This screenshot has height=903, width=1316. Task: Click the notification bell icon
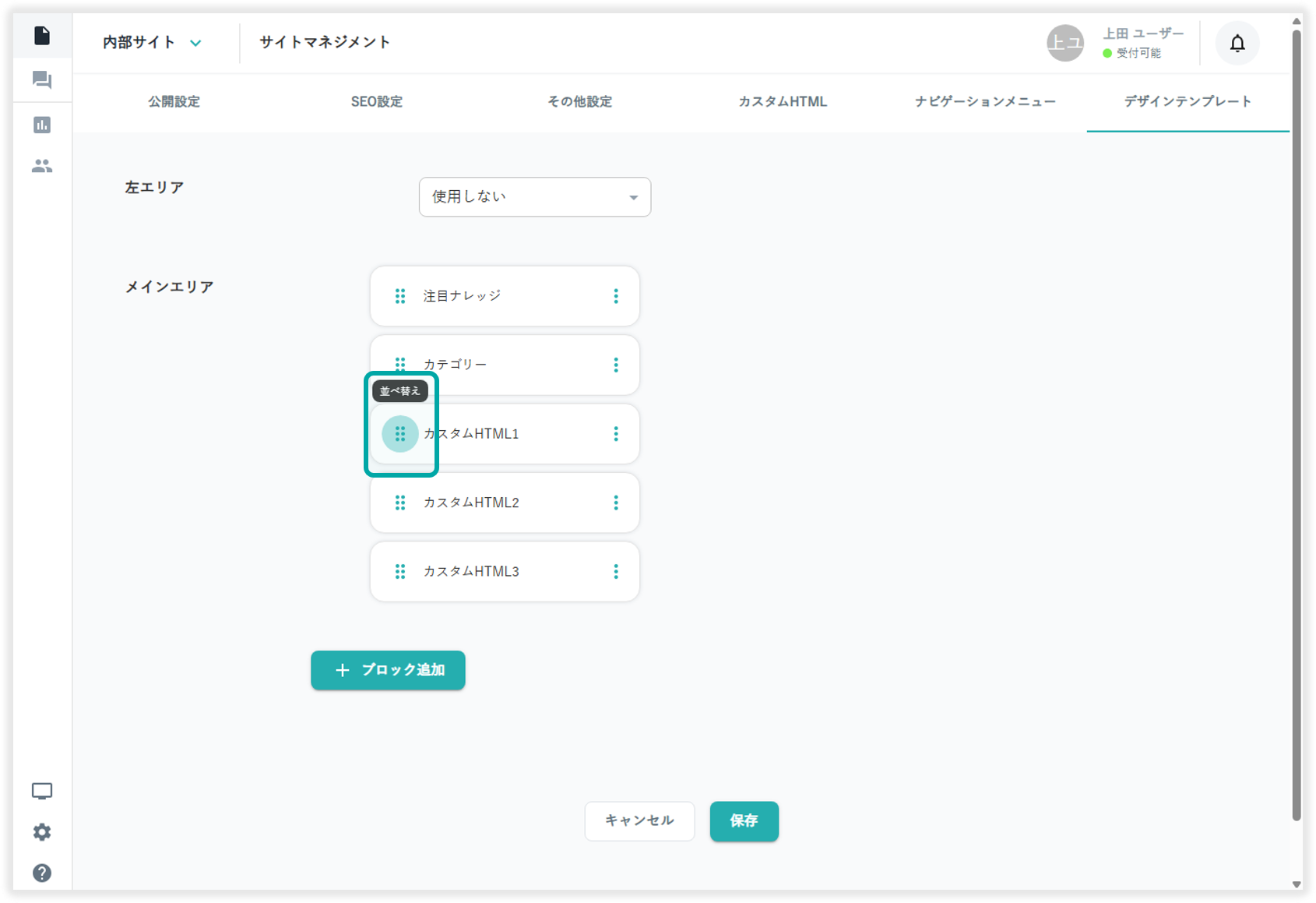1237,44
